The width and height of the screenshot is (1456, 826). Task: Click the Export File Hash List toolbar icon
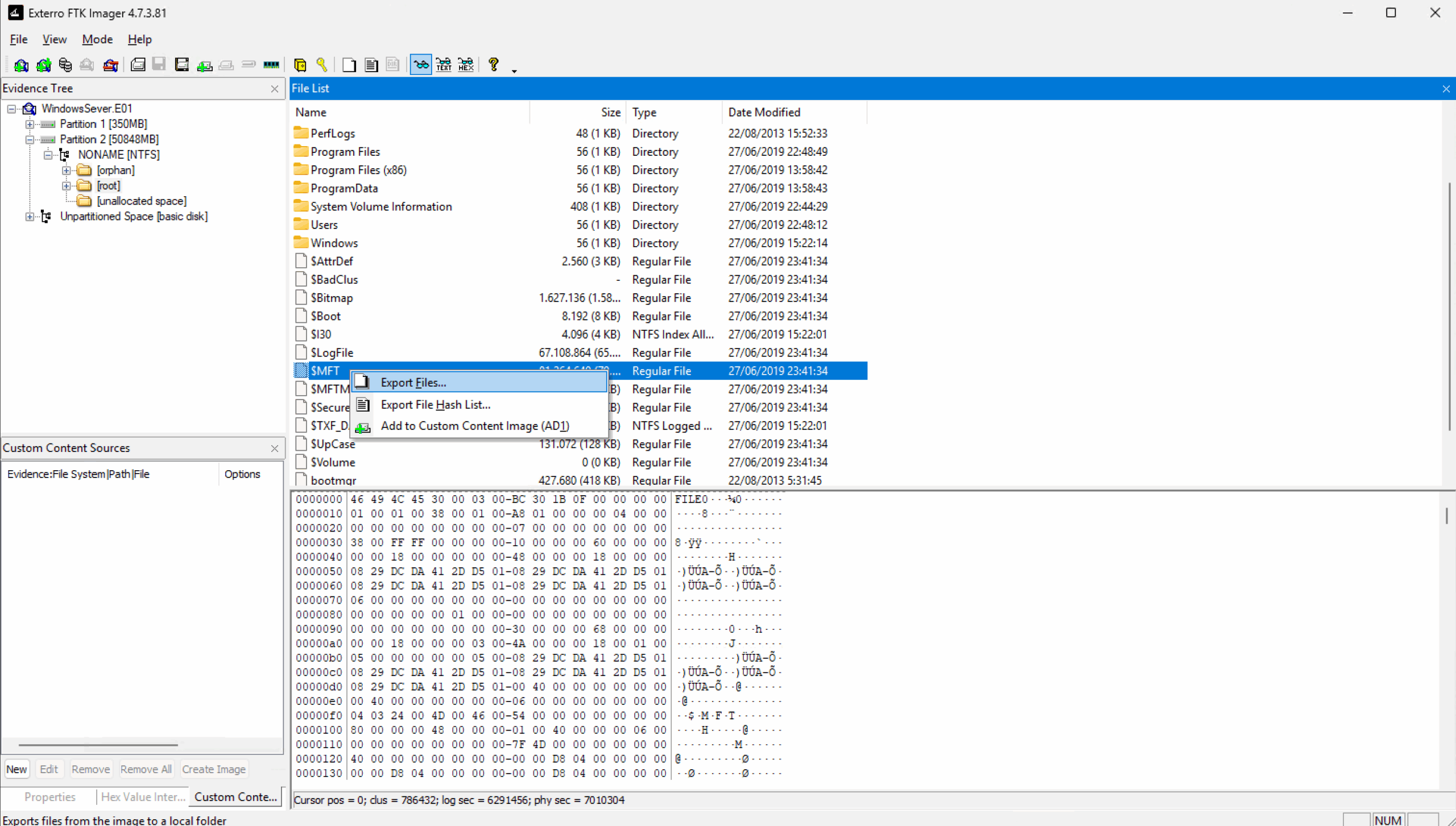coord(371,65)
